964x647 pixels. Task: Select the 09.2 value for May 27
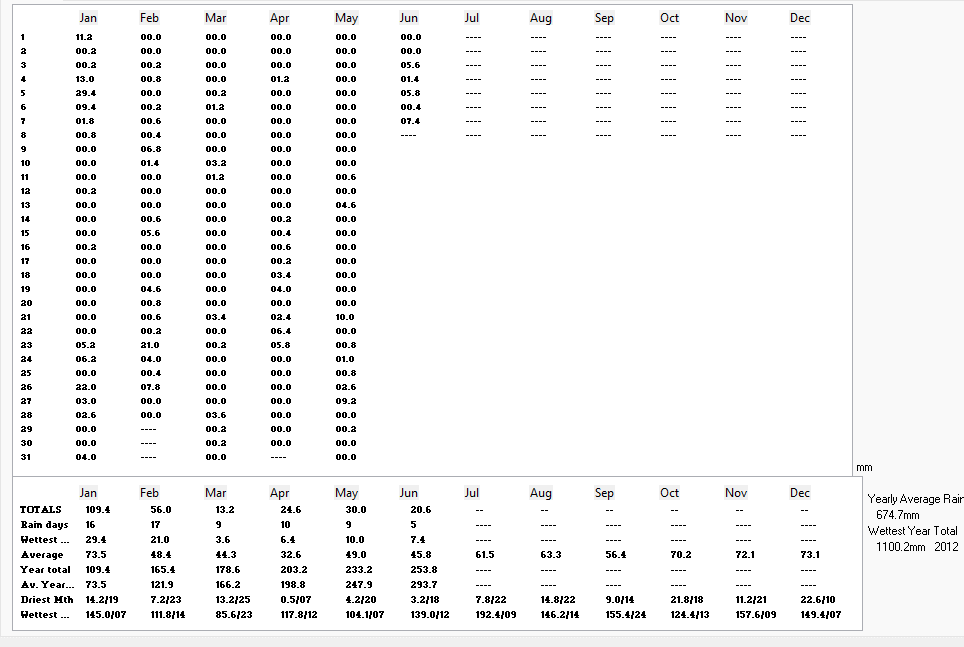click(346, 401)
